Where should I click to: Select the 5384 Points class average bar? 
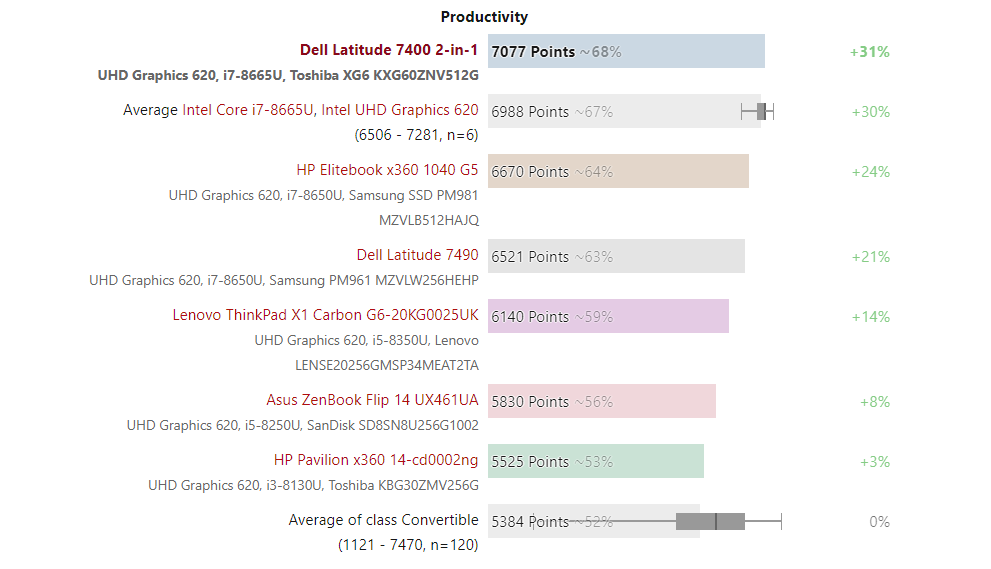click(x=593, y=521)
